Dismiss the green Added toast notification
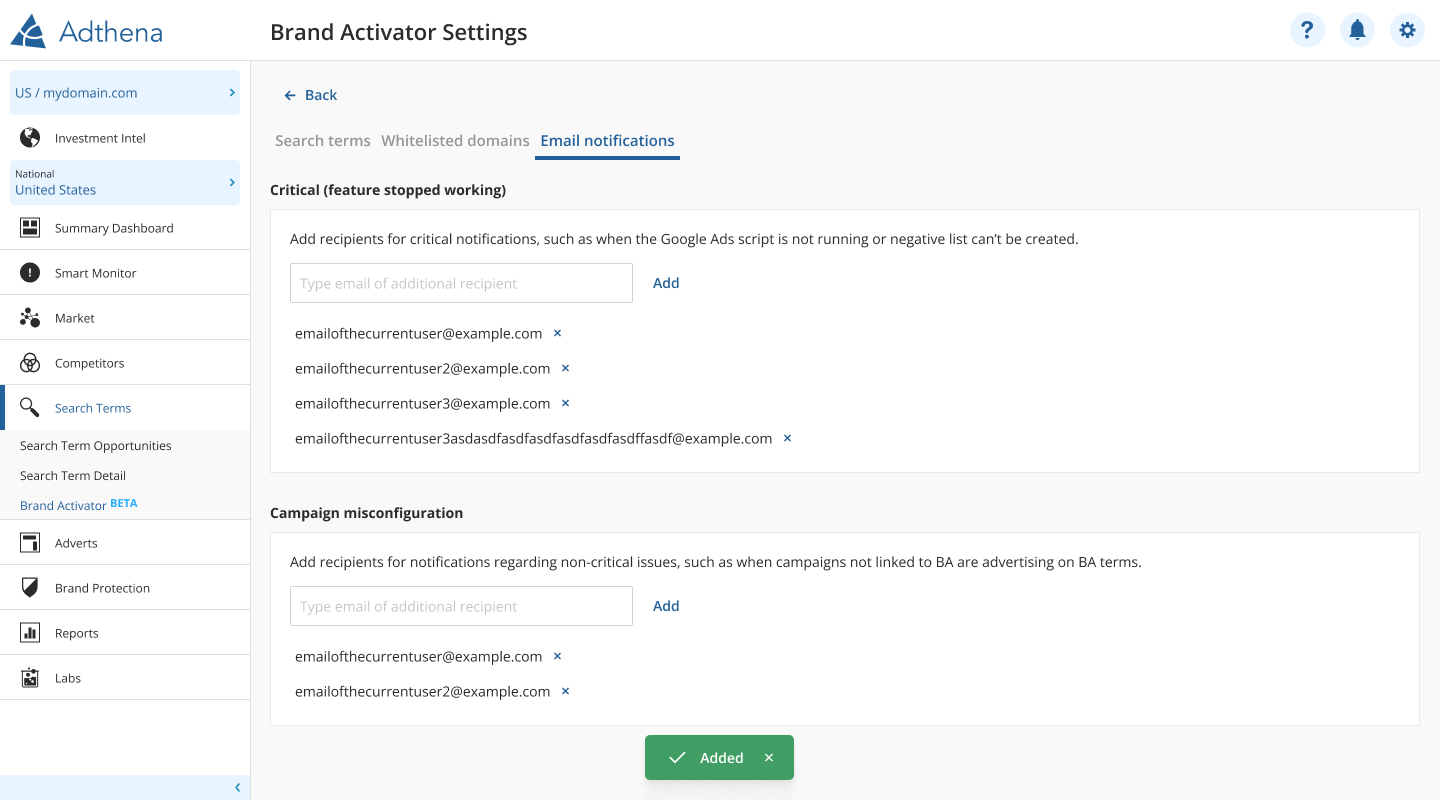Viewport: 1440px width, 800px height. (x=769, y=758)
